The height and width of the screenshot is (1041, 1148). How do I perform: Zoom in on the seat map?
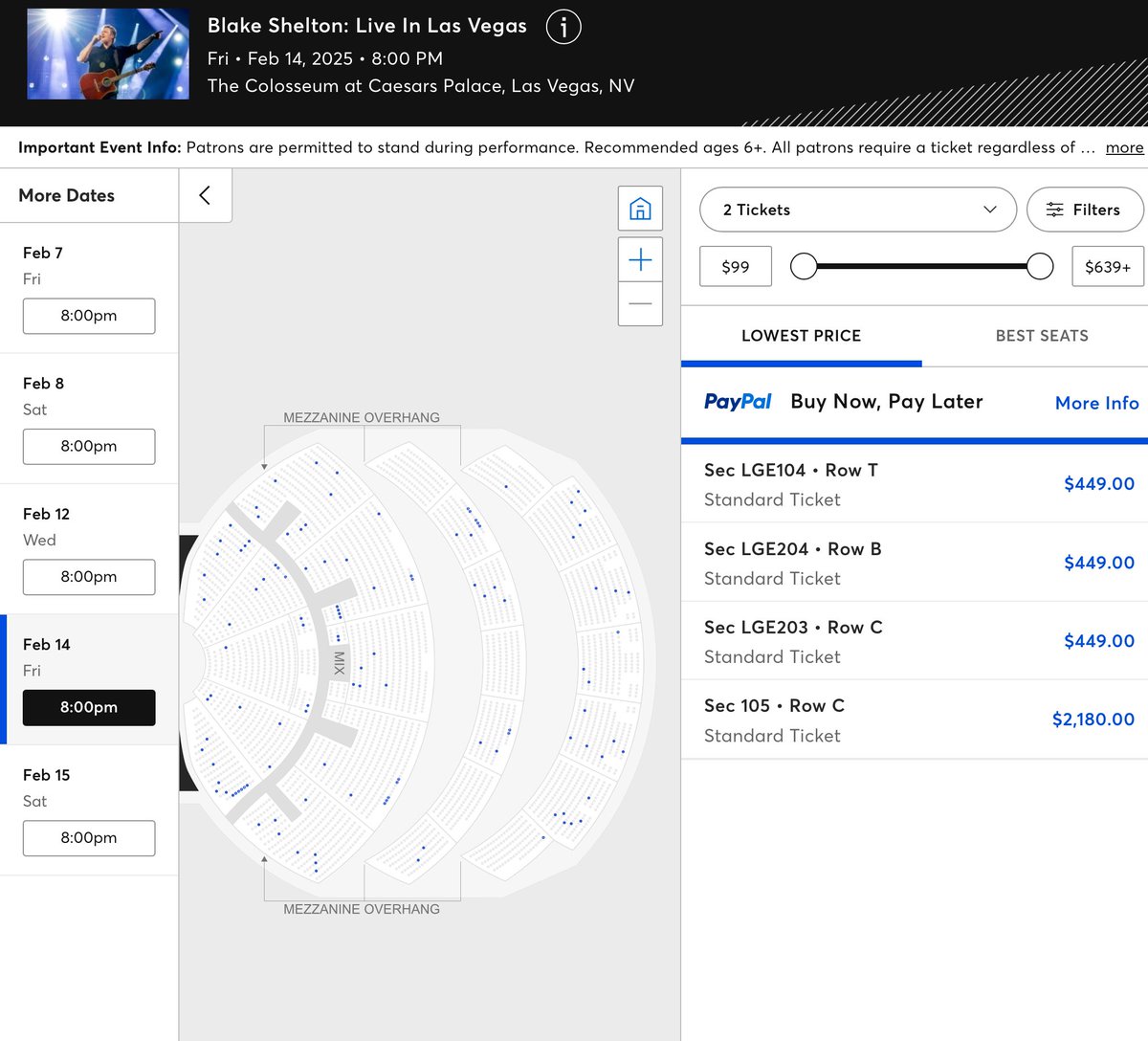point(640,259)
